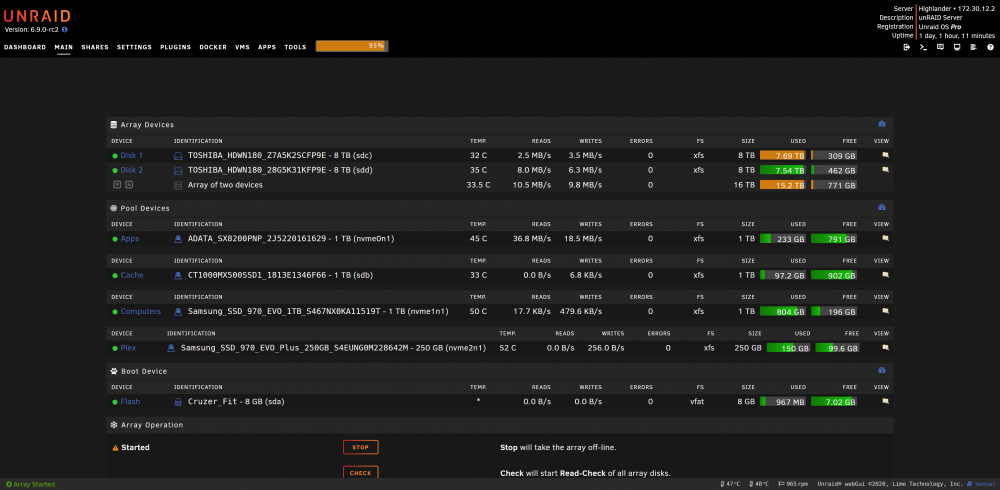Switch to the Docker menu
Image resolution: width=1000 pixels, height=490 pixels.
coord(213,47)
